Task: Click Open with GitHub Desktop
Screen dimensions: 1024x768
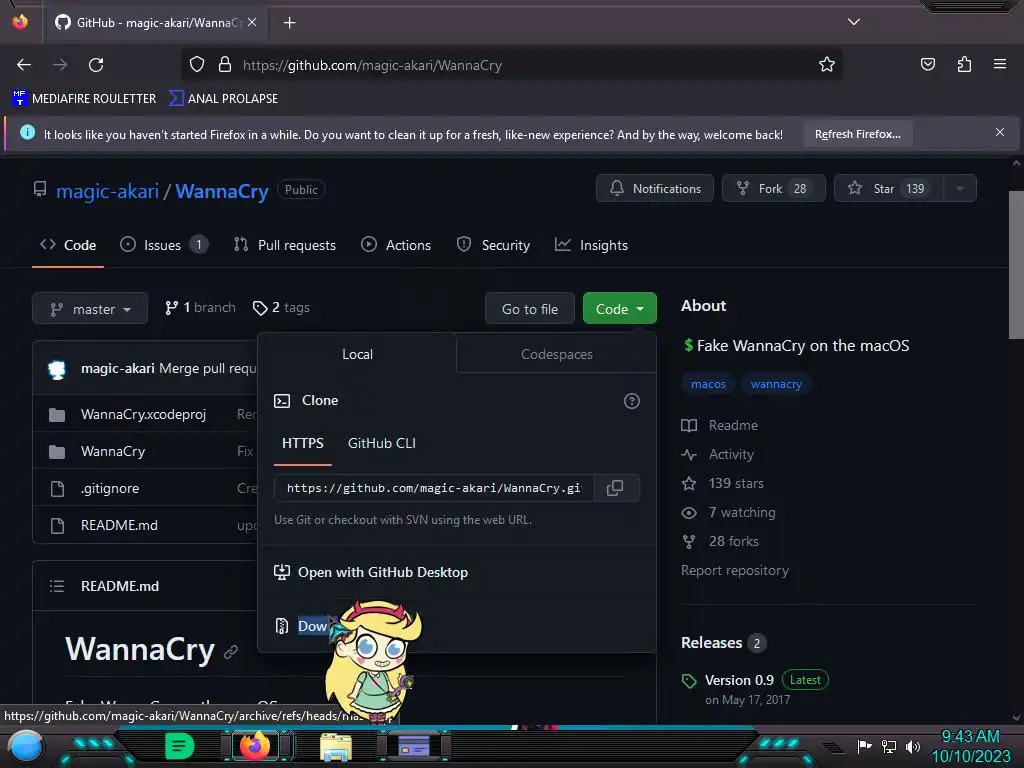Action: pos(370,572)
